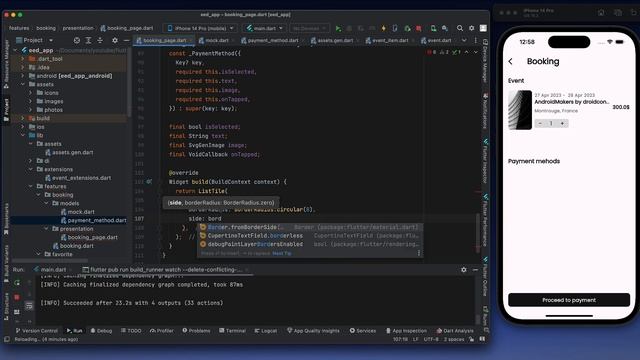Open search everywhere magnifier icon

[460, 28]
